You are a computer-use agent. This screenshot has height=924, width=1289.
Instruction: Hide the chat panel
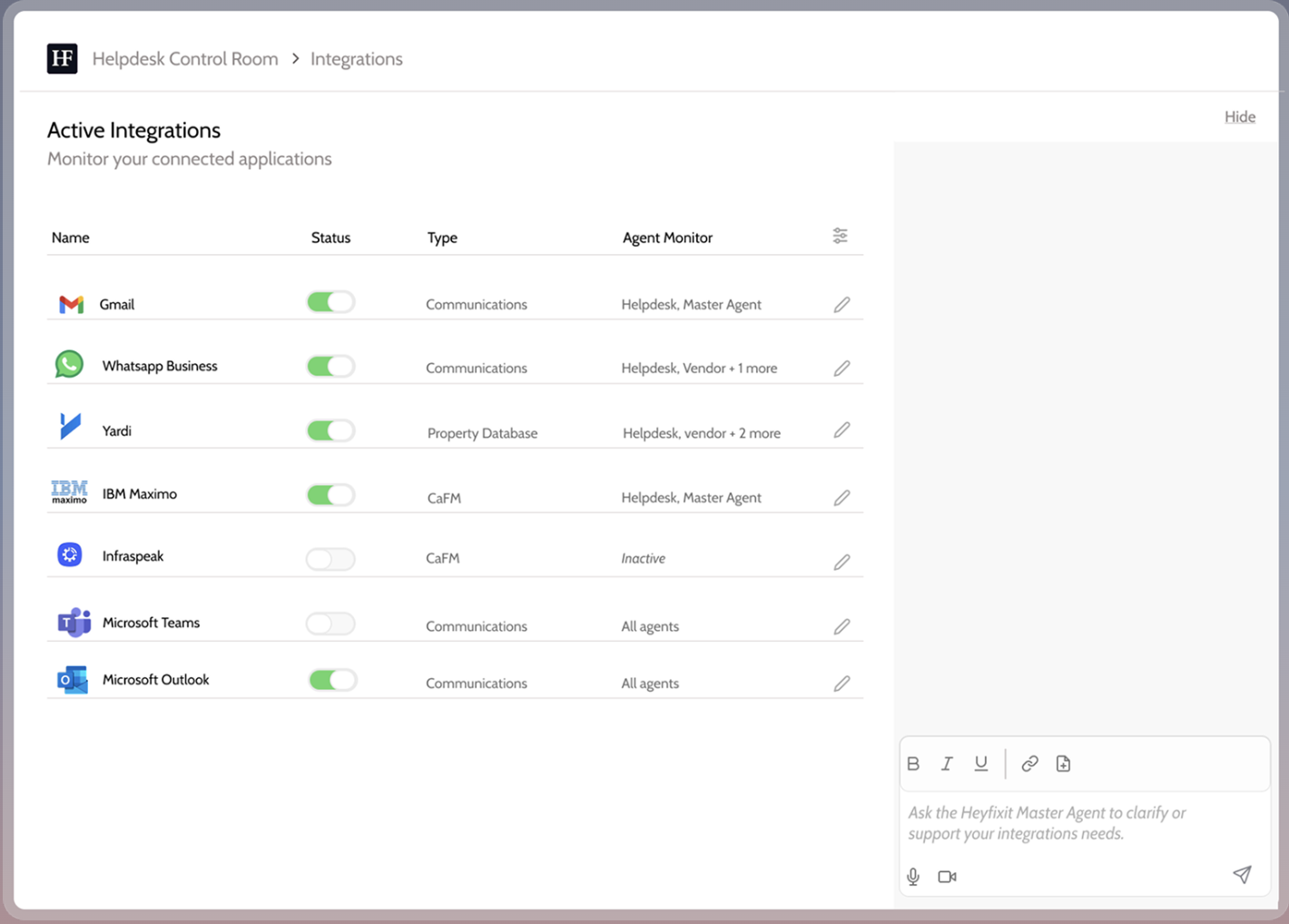click(x=1240, y=116)
